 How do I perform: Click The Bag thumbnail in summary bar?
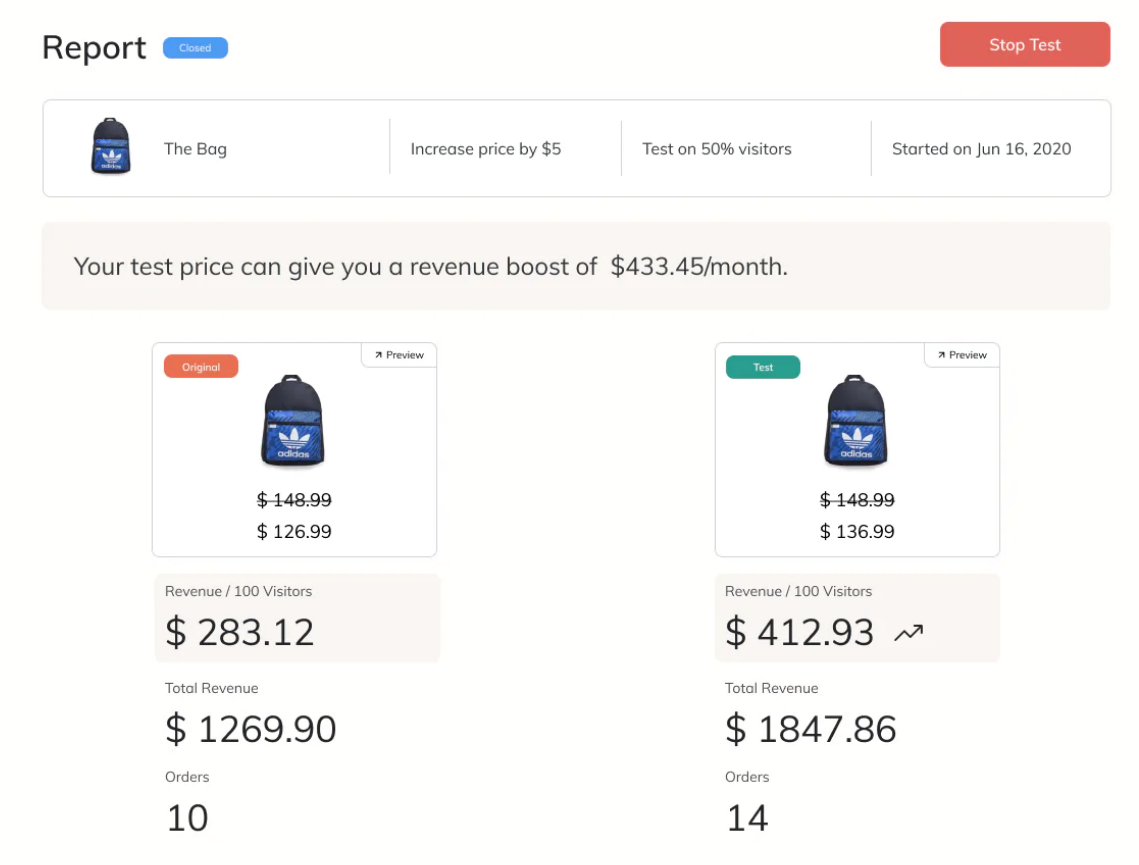(110, 146)
